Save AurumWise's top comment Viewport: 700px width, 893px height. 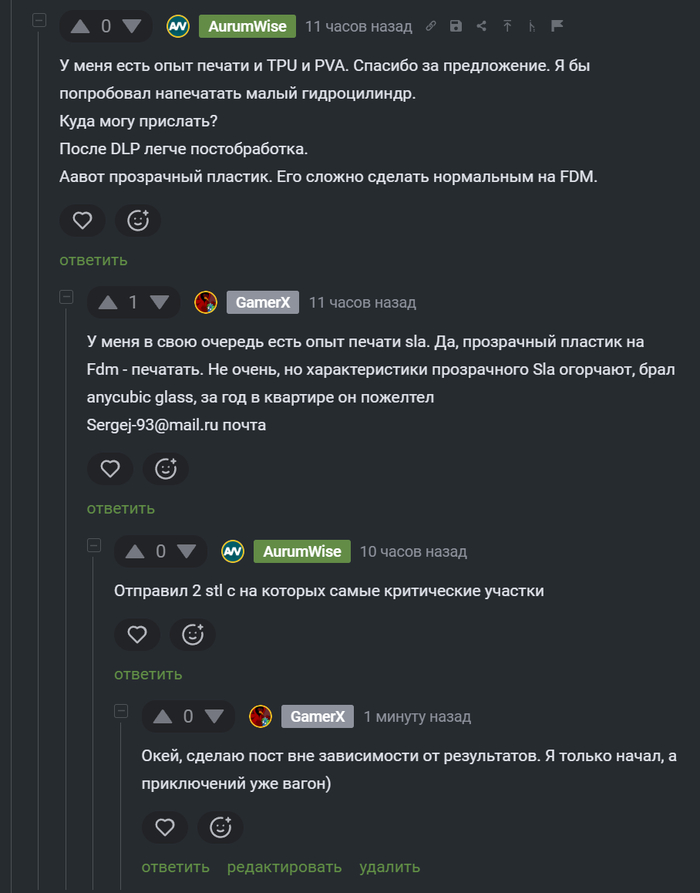coord(456,26)
